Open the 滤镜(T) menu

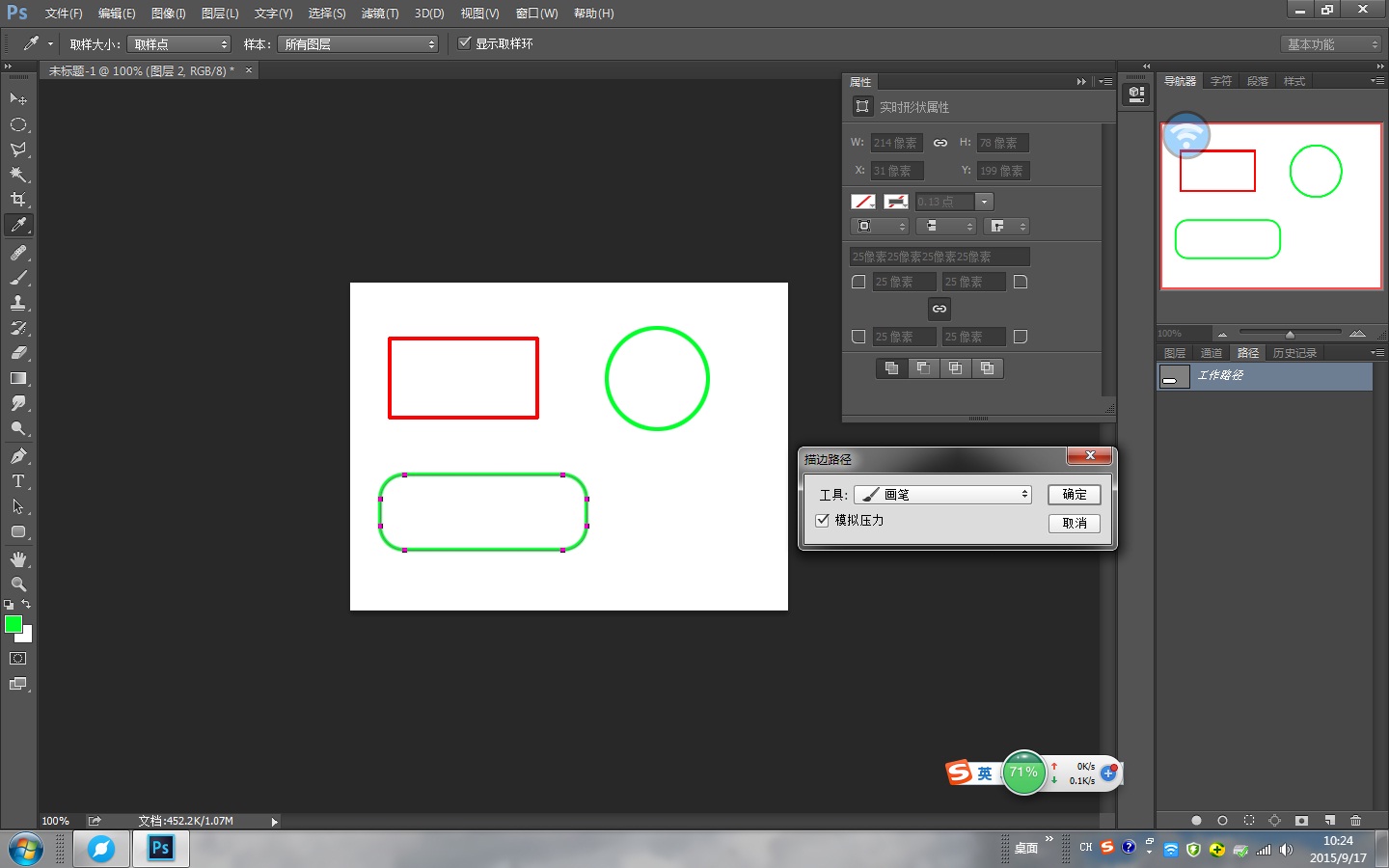coord(380,14)
